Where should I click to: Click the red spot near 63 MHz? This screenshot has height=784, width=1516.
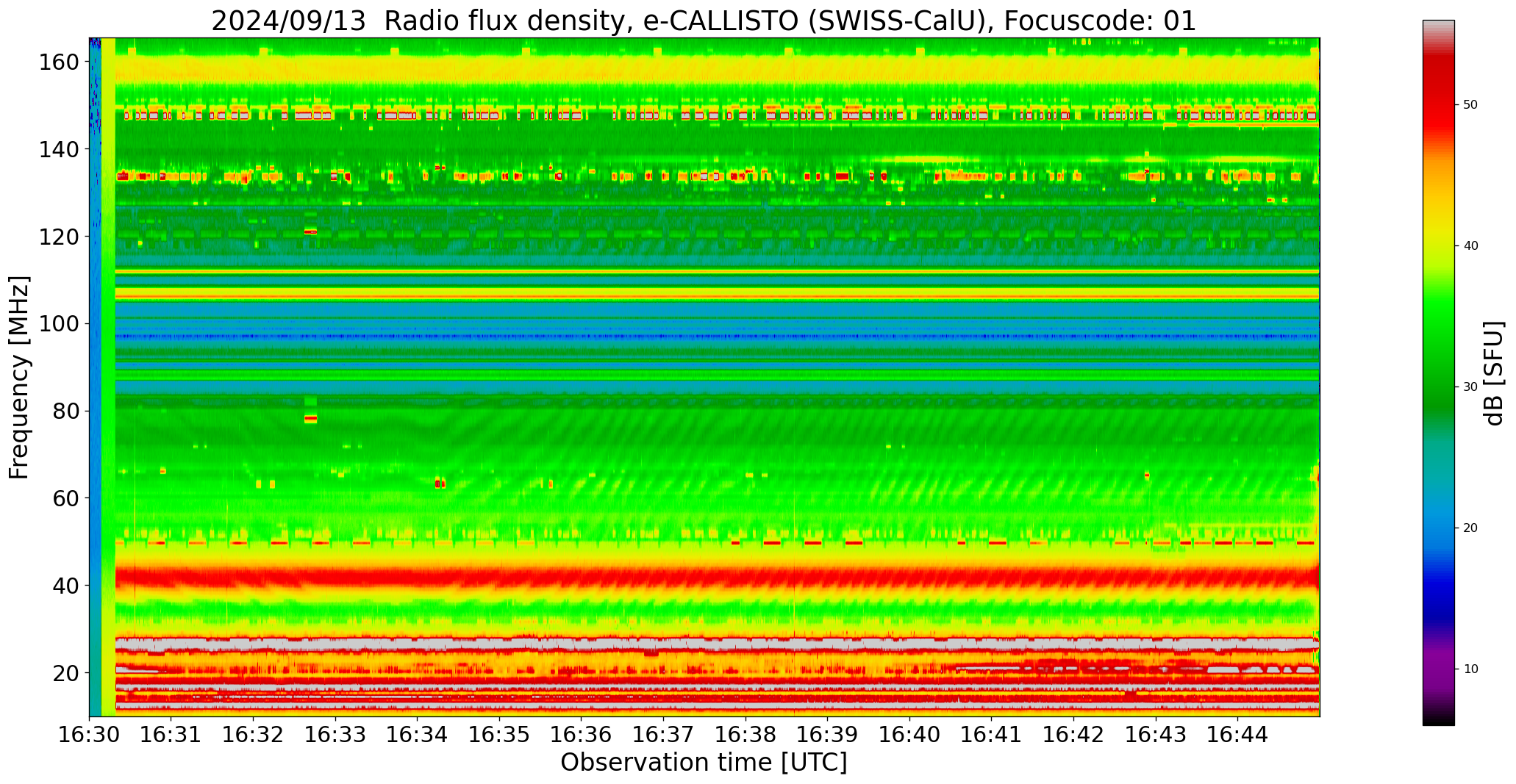coord(439,483)
